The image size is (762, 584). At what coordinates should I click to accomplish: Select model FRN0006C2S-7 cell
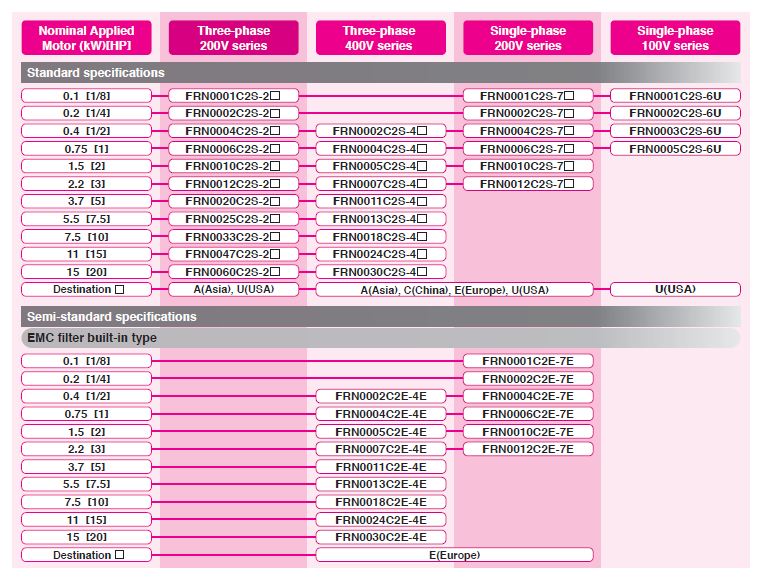[x=528, y=149]
